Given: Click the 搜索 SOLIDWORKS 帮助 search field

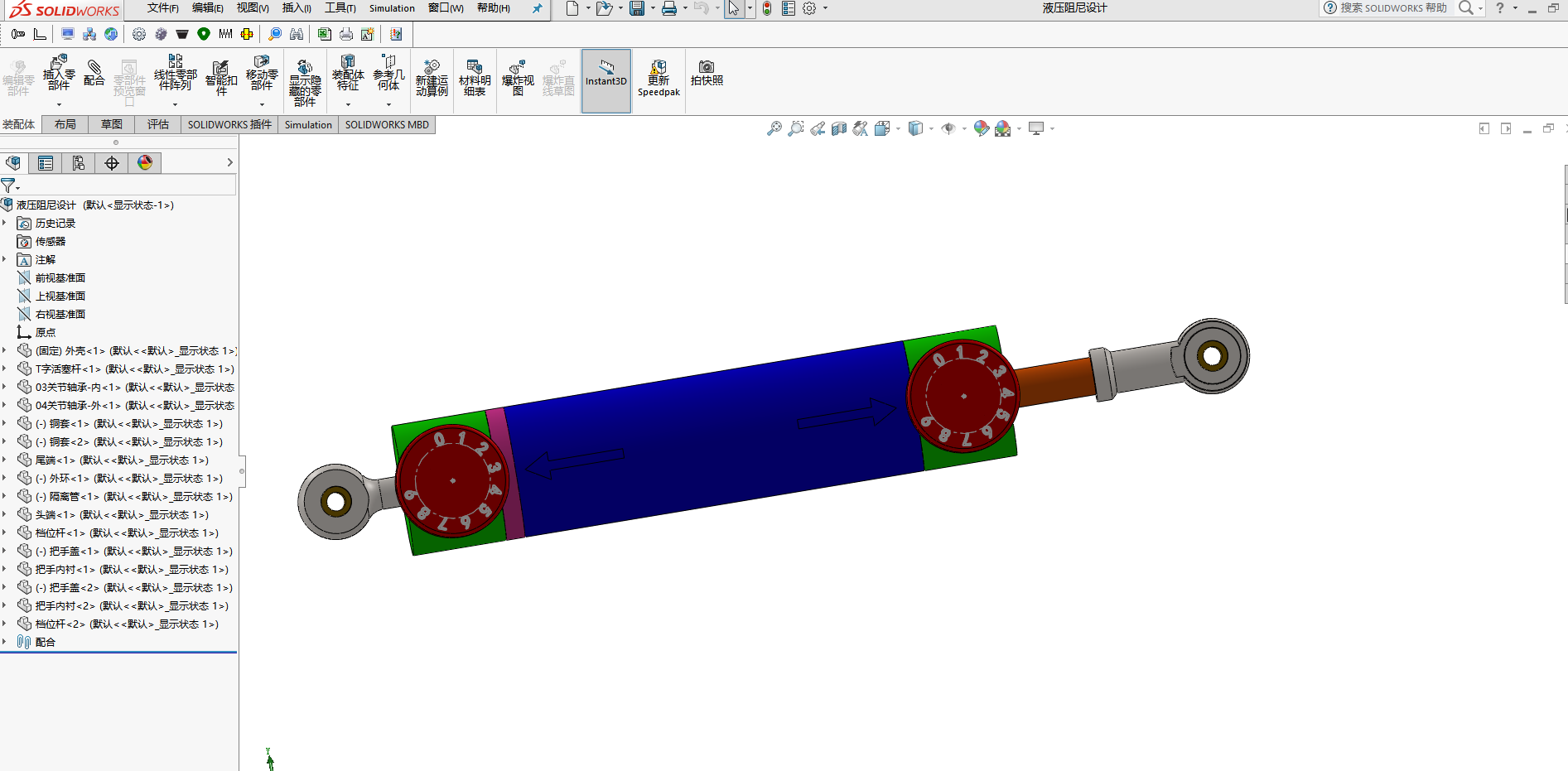Looking at the screenshot, I should tap(1393, 8).
